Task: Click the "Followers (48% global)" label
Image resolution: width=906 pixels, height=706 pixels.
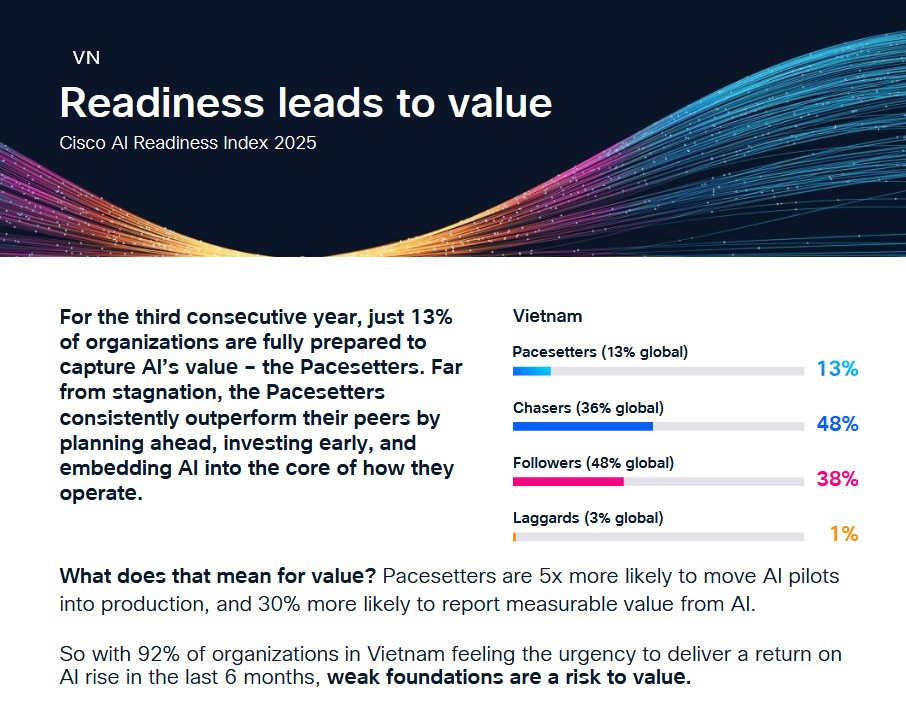Action: click(593, 463)
